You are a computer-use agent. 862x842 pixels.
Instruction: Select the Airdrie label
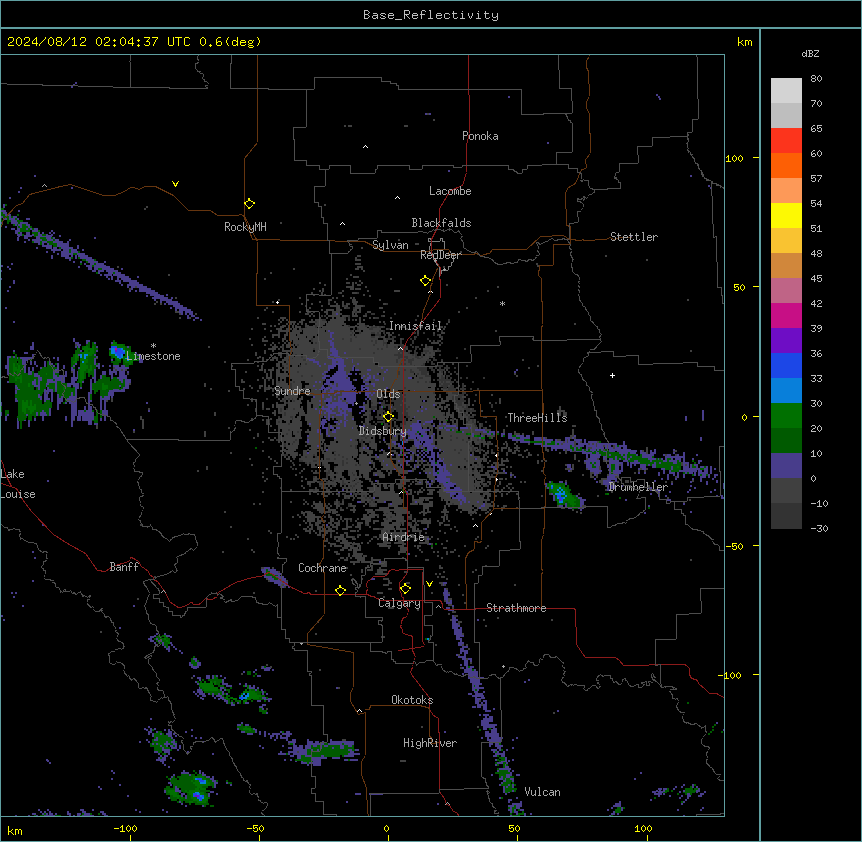pos(404,537)
